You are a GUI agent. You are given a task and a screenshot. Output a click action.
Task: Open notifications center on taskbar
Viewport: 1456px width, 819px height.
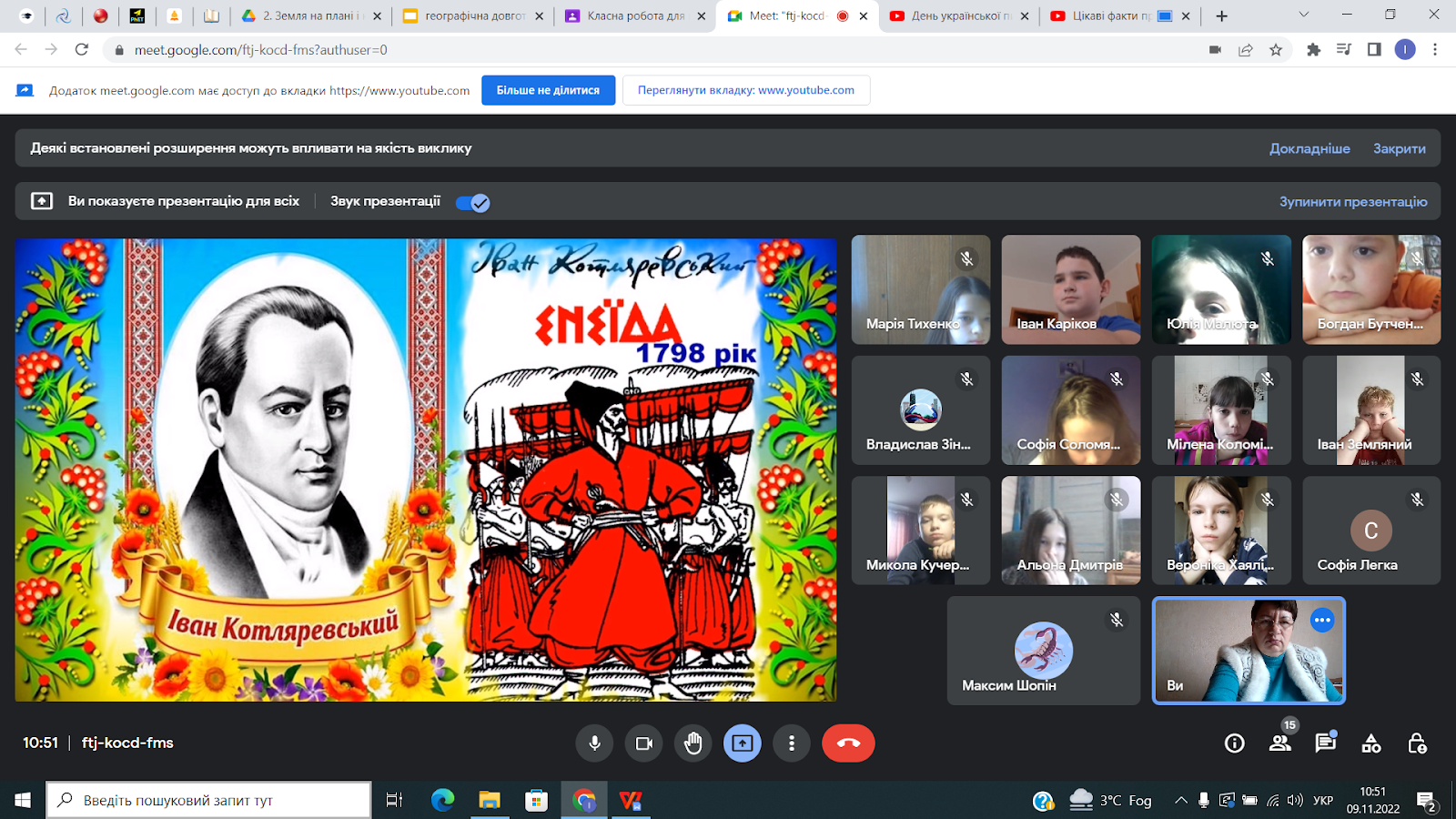(1426, 801)
